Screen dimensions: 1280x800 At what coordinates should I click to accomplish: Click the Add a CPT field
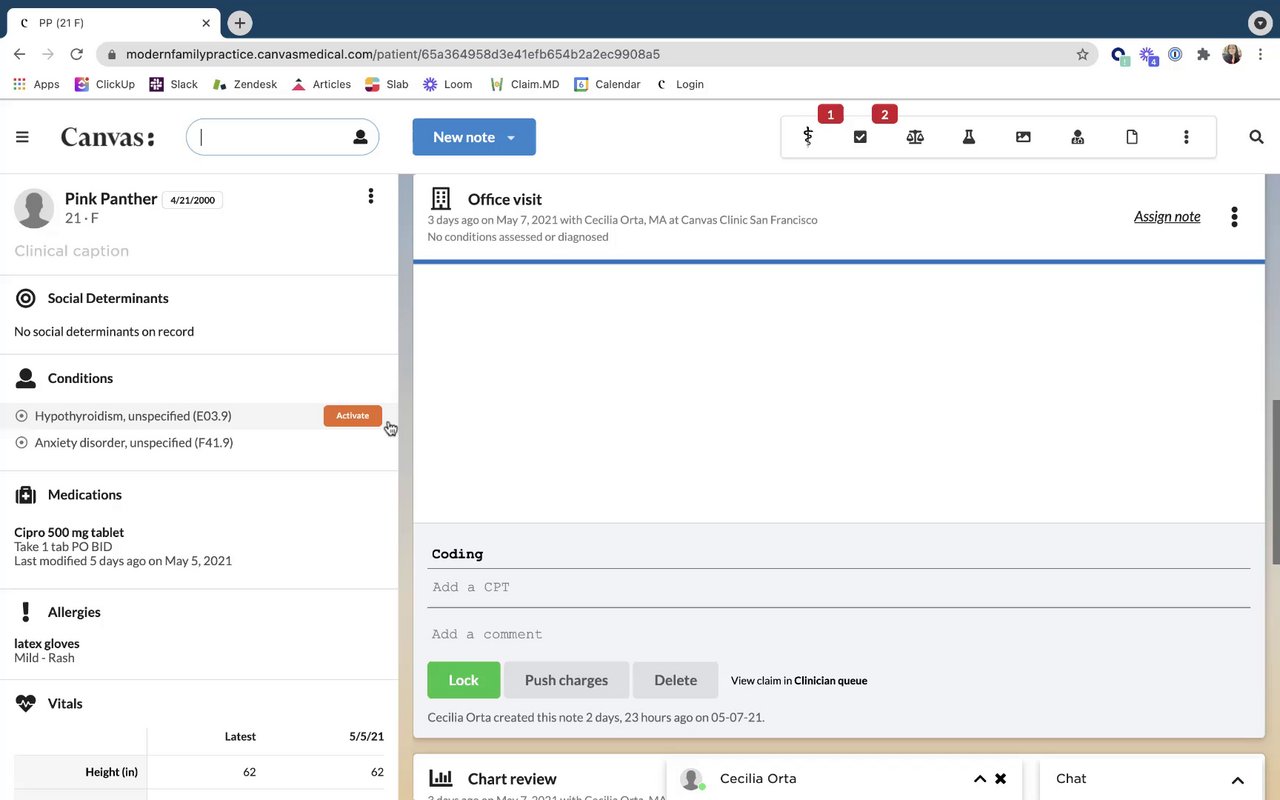point(840,588)
